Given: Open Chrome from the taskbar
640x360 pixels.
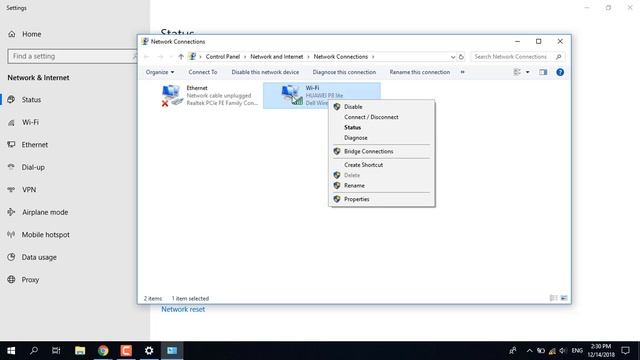Looking at the screenshot, I should coord(103,351).
